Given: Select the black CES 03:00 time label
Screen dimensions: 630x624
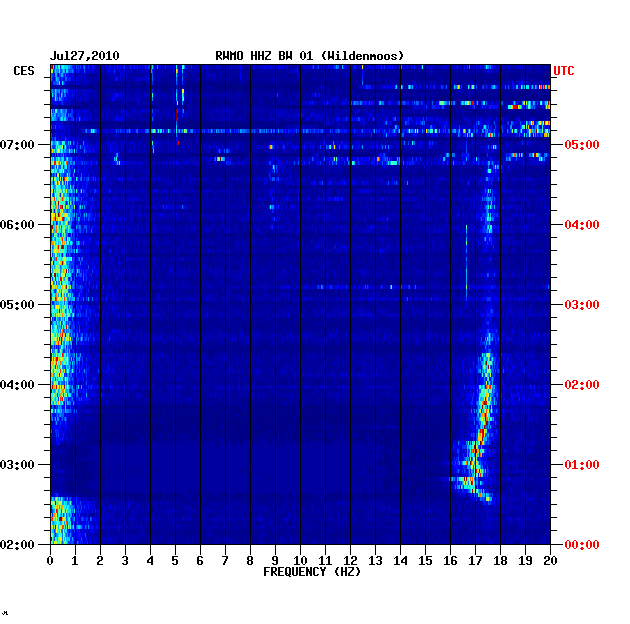Looking at the screenshot, I should point(17,464).
